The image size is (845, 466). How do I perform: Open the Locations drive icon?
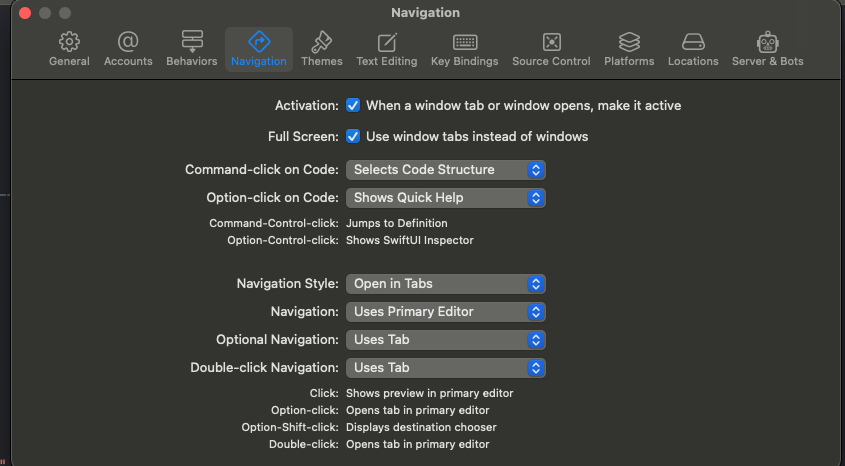point(693,42)
